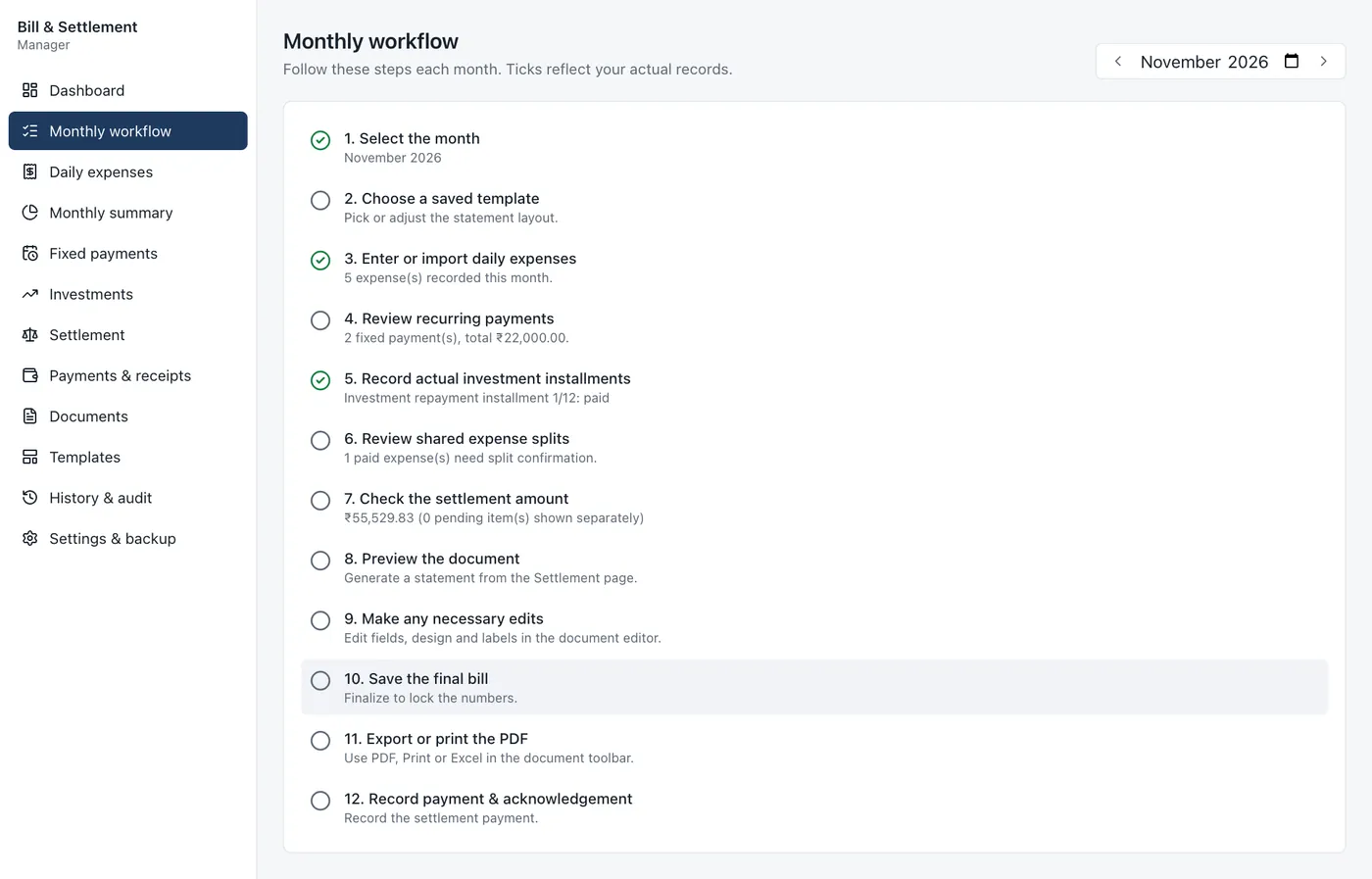This screenshot has height=879, width=1372.
Task: Click the Settings & backup gear icon
Action: coord(30,538)
